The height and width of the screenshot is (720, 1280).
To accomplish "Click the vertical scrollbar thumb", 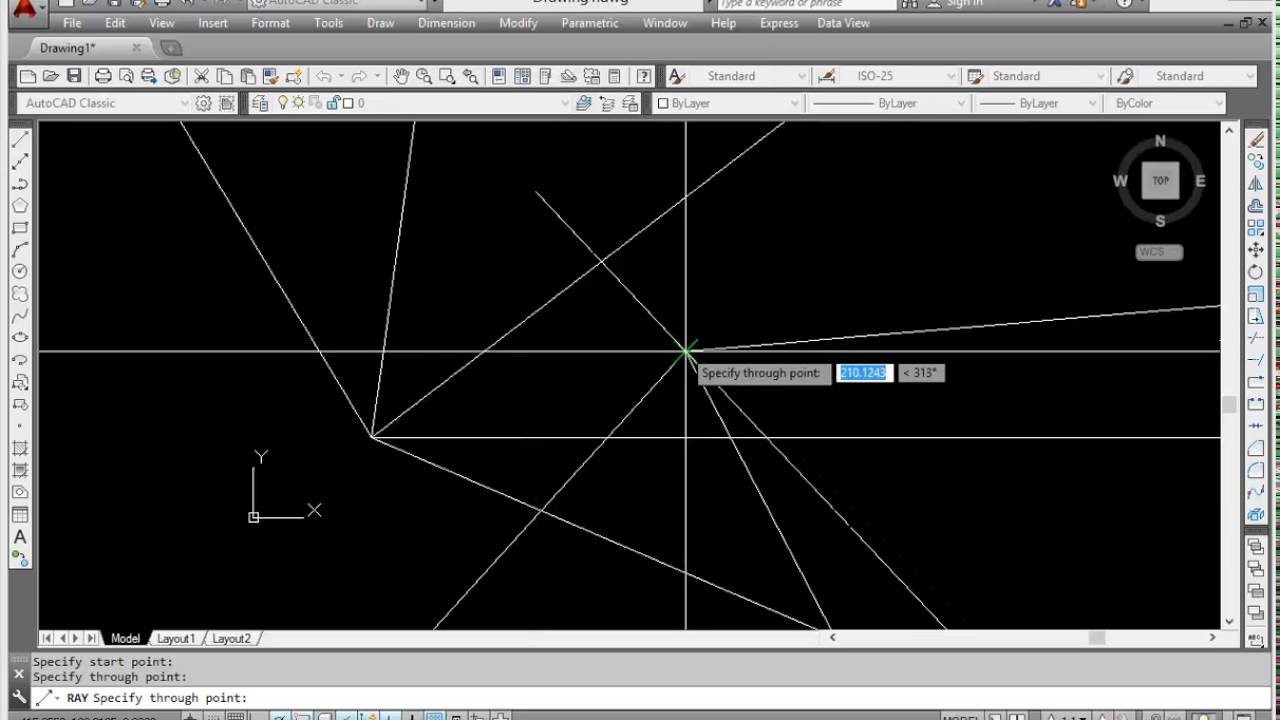I will (x=1229, y=405).
